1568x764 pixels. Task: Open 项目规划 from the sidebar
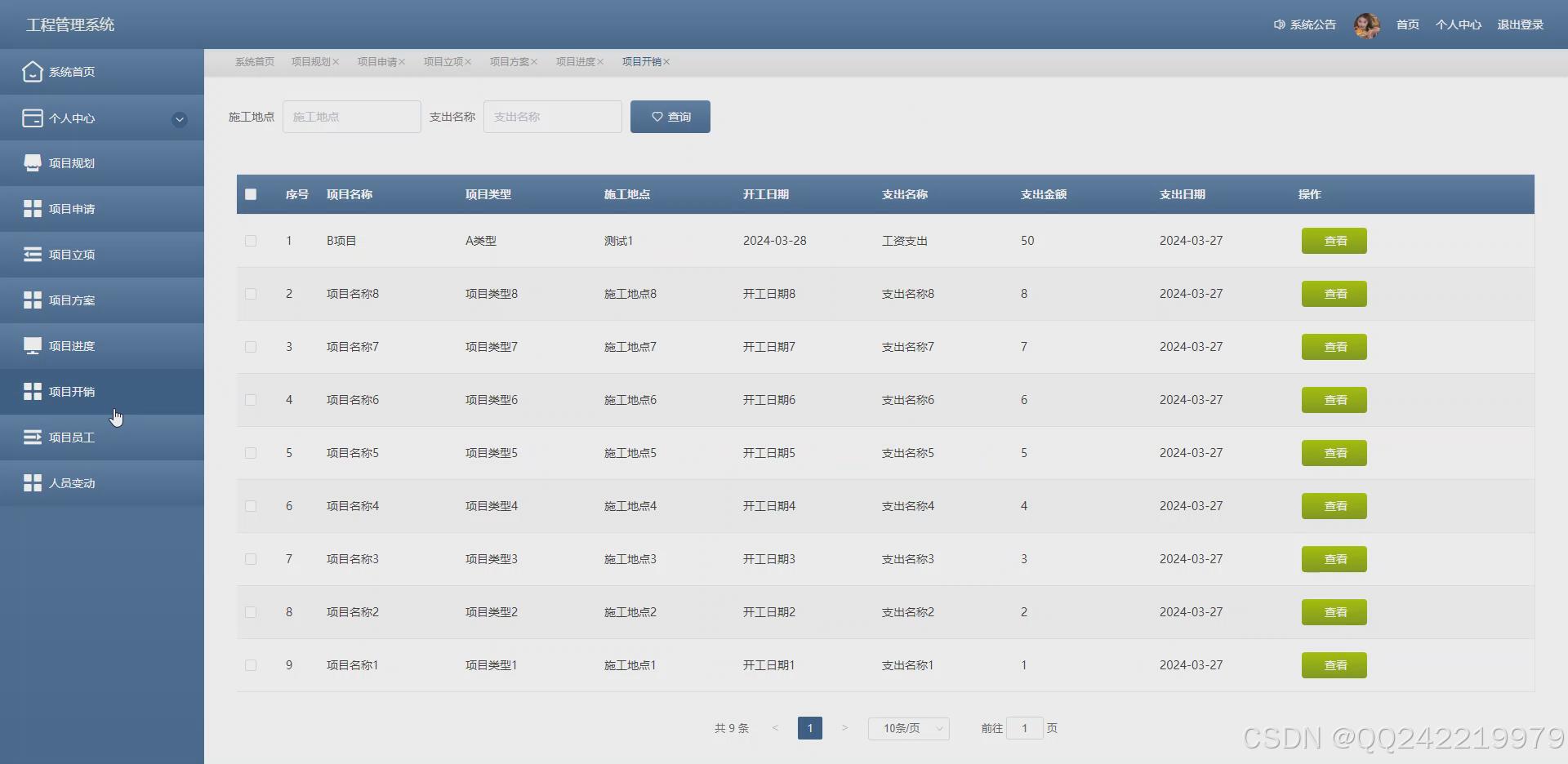point(71,162)
